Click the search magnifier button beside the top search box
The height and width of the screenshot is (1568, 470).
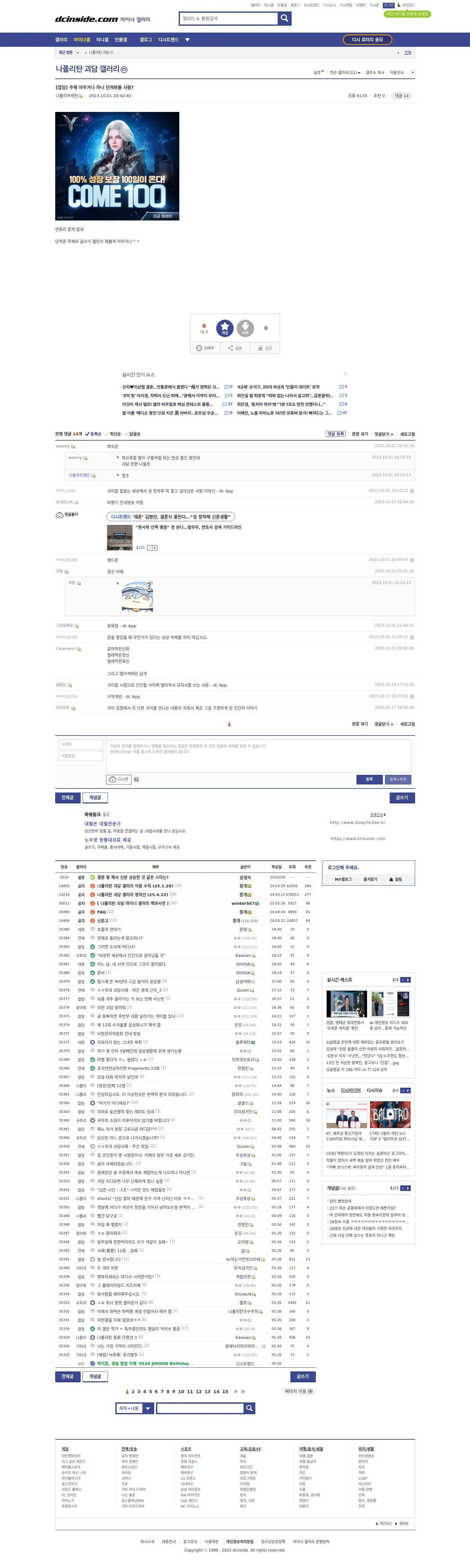coord(284,19)
